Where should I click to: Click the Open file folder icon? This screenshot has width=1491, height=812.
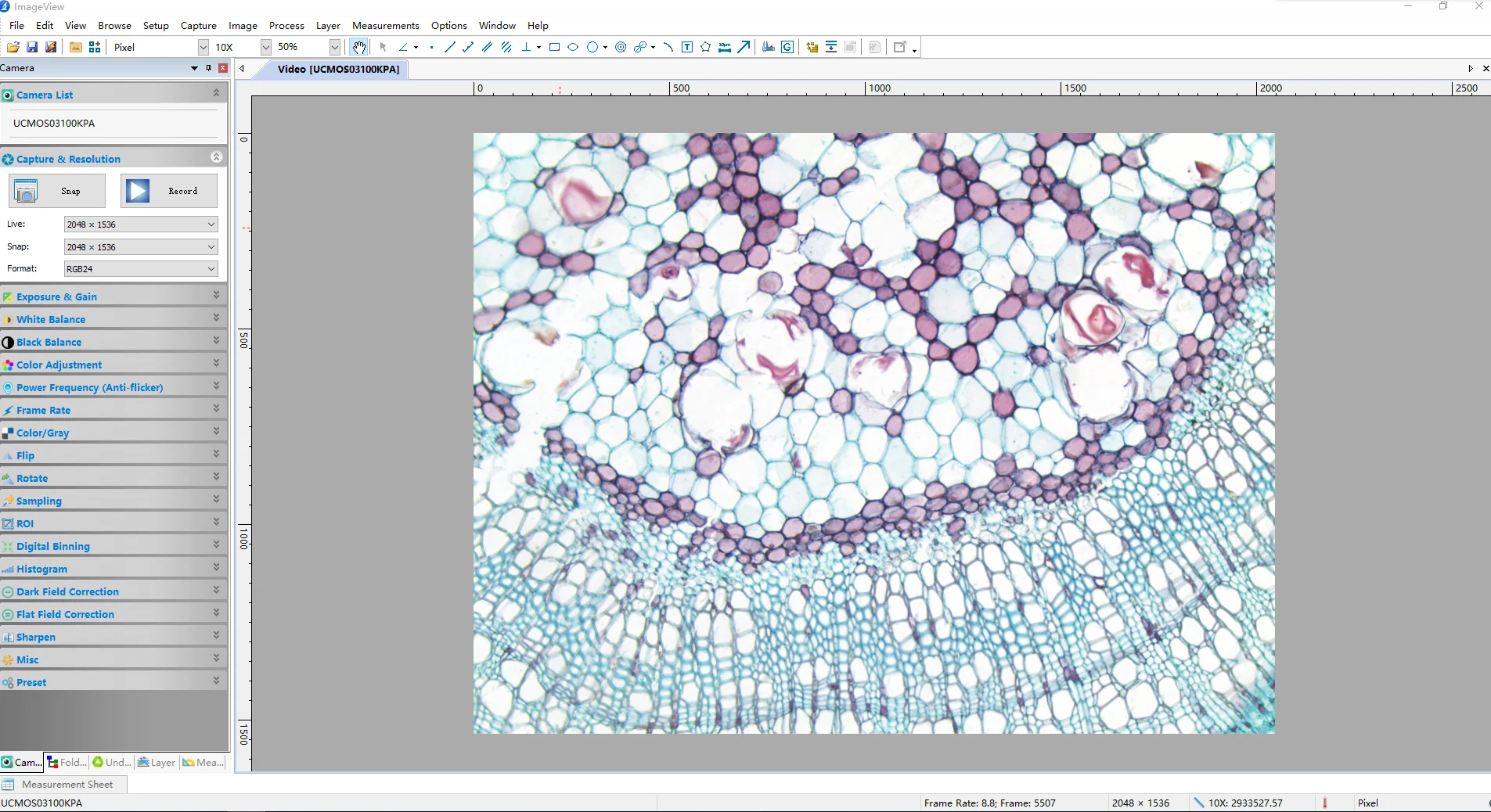click(13, 47)
